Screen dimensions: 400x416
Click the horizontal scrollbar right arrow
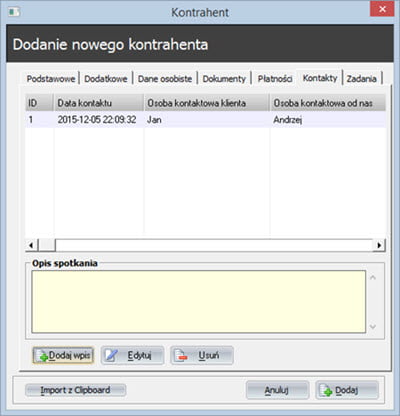(379, 245)
